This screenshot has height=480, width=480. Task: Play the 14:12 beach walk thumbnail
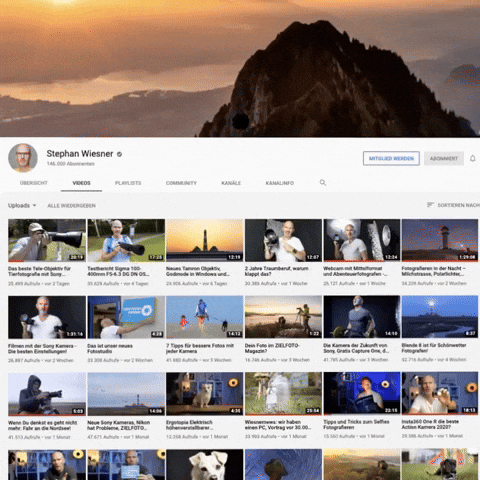coord(205,317)
